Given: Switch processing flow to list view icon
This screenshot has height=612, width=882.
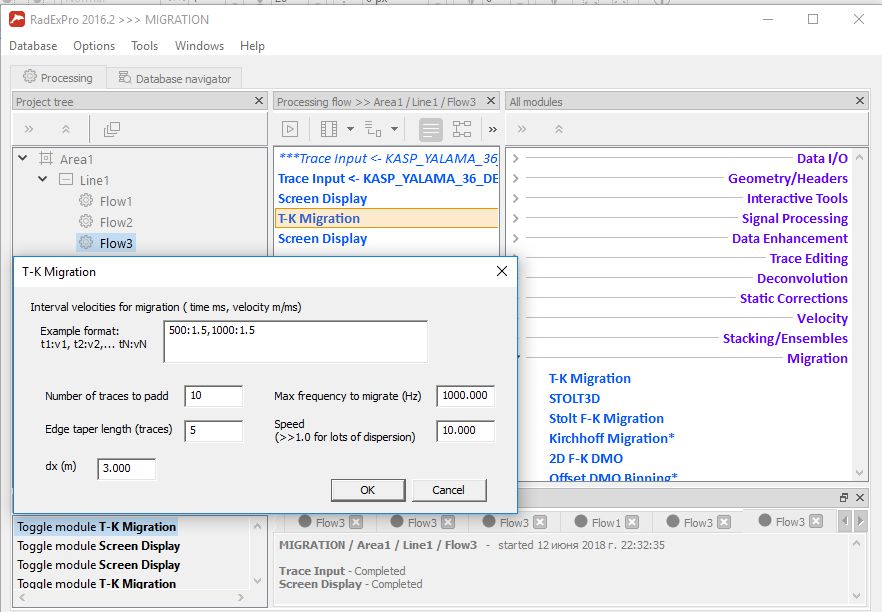Looking at the screenshot, I should (x=431, y=129).
